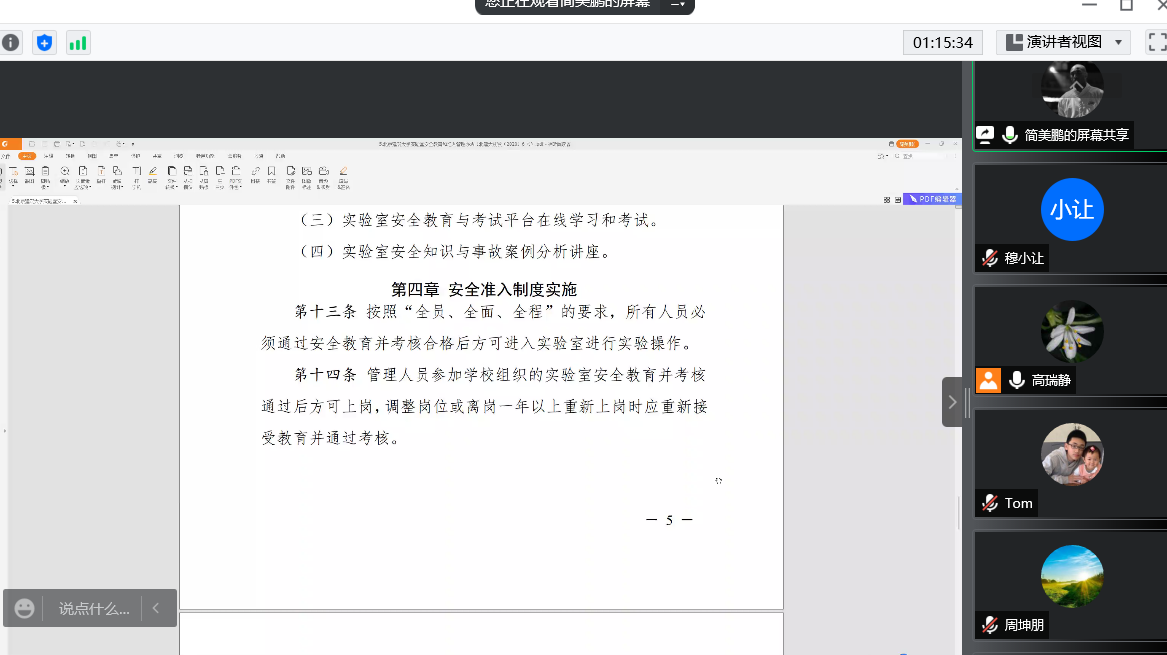Enter full screen with the corner-brackets icon
Screen dimensions: 1167x655
pos(1156,42)
